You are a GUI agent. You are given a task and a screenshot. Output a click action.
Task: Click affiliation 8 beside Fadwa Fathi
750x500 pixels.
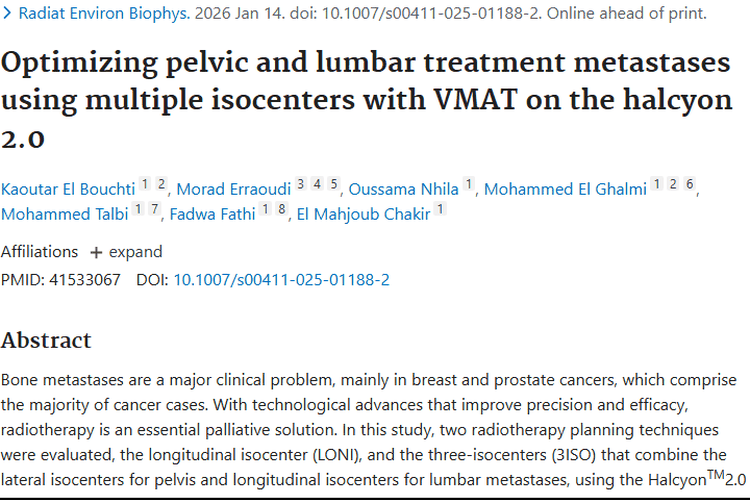[x=283, y=210]
